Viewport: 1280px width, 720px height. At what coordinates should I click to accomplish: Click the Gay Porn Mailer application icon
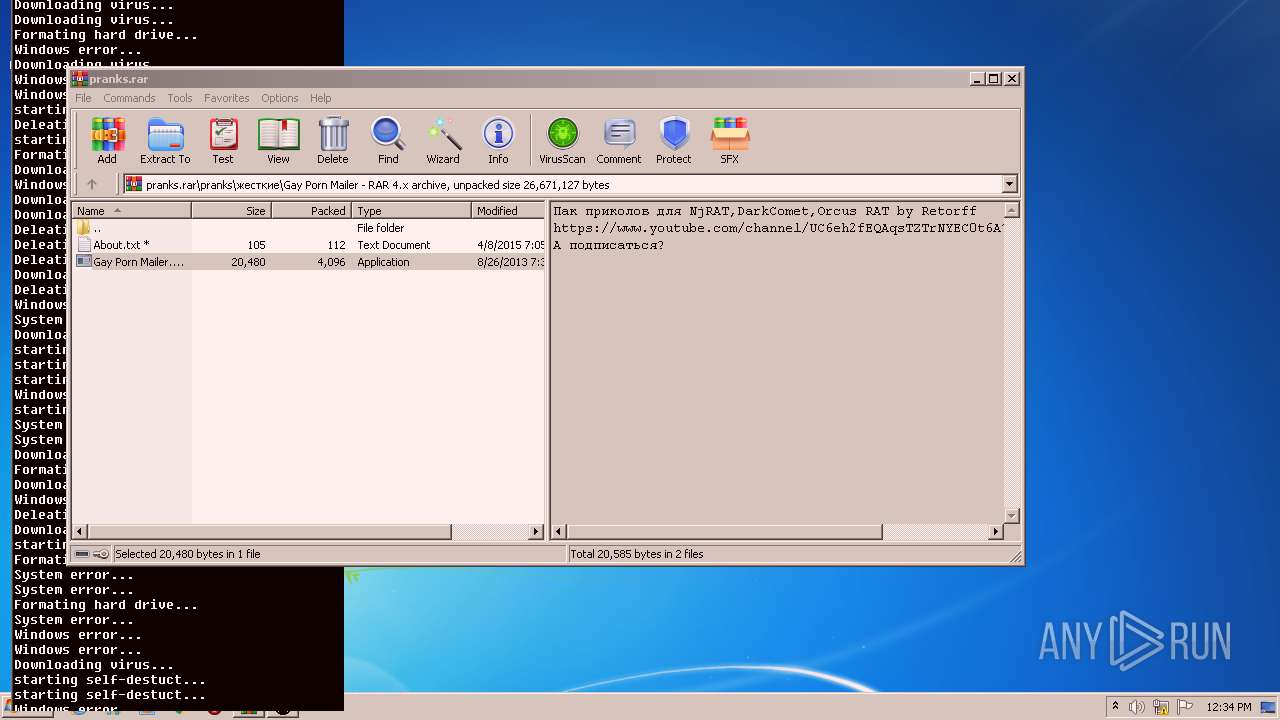click(x=84, y=262)
